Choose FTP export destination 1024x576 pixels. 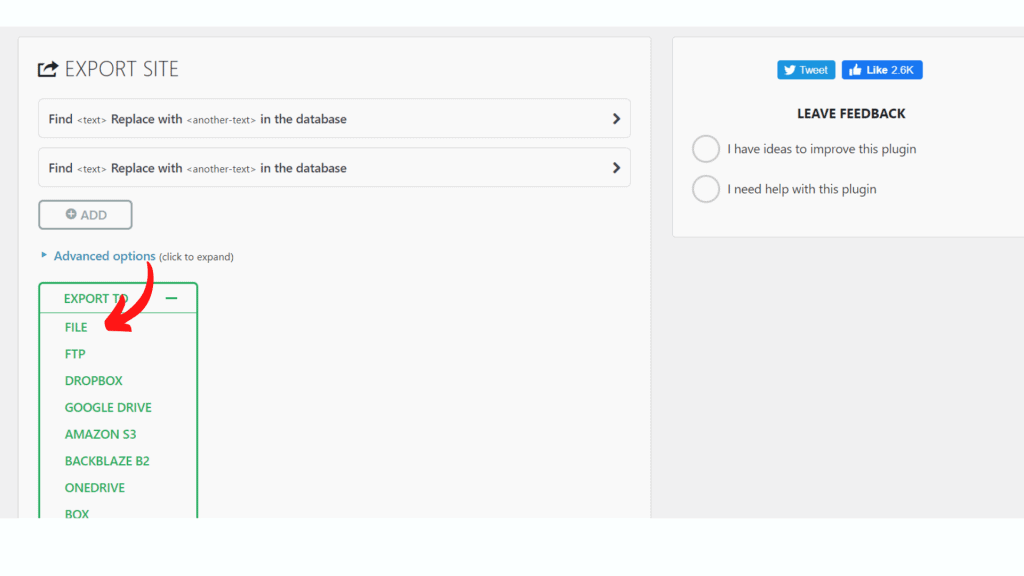click(75, 354)
